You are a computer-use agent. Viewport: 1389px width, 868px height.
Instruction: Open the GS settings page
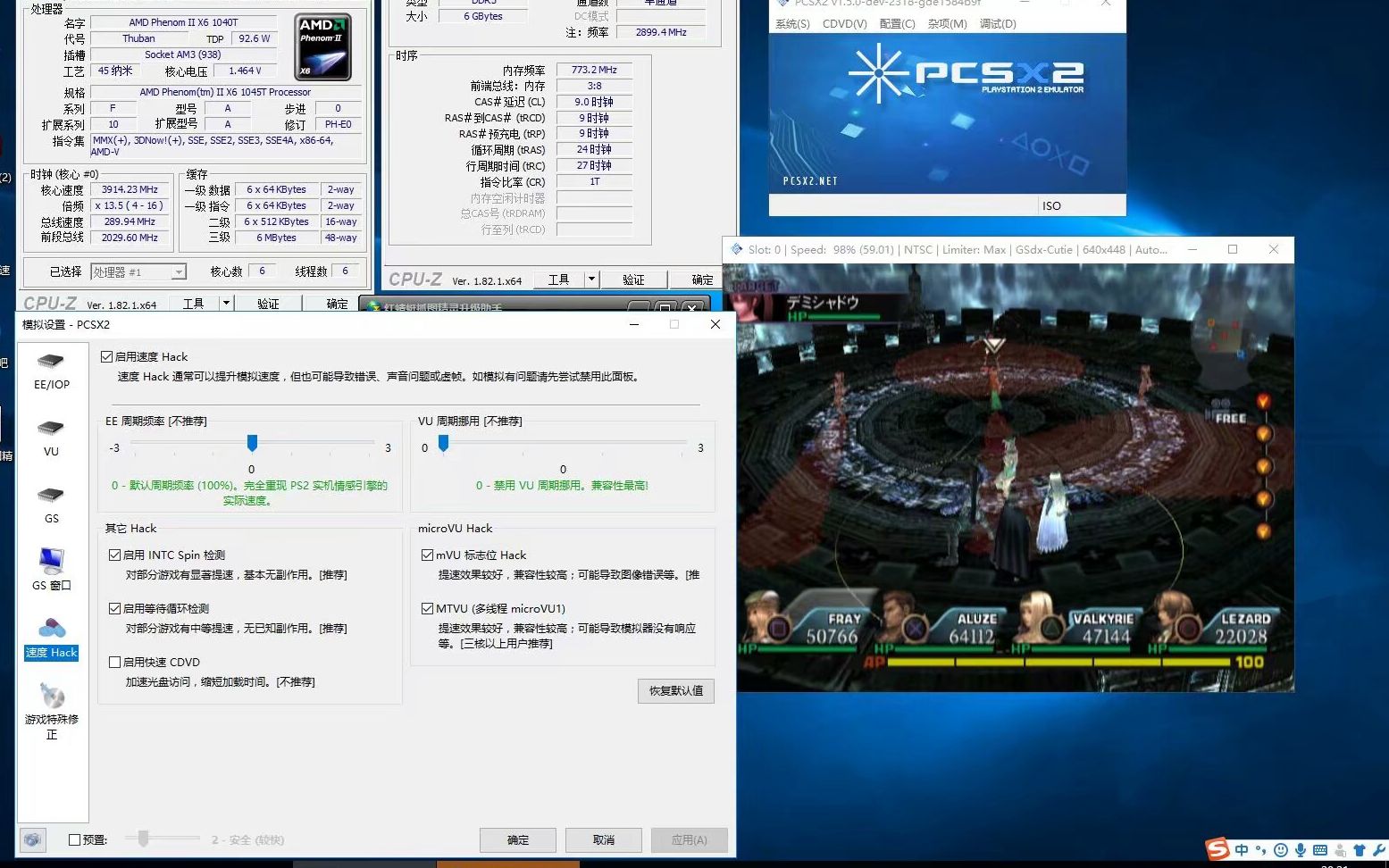51,505
